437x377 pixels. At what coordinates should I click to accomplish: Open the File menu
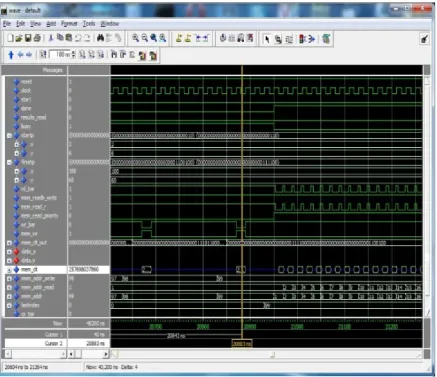[x=7, y=24]
